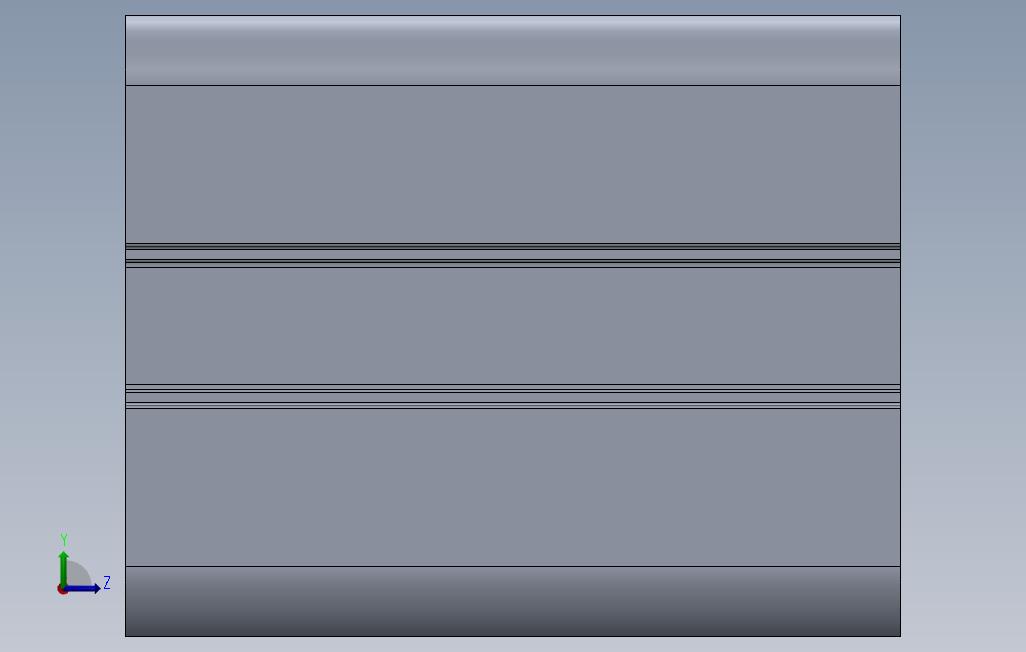Viewport: 1026px width, 652px height.
Task: Click the red X axis origin dot
Action: point(62,590)
